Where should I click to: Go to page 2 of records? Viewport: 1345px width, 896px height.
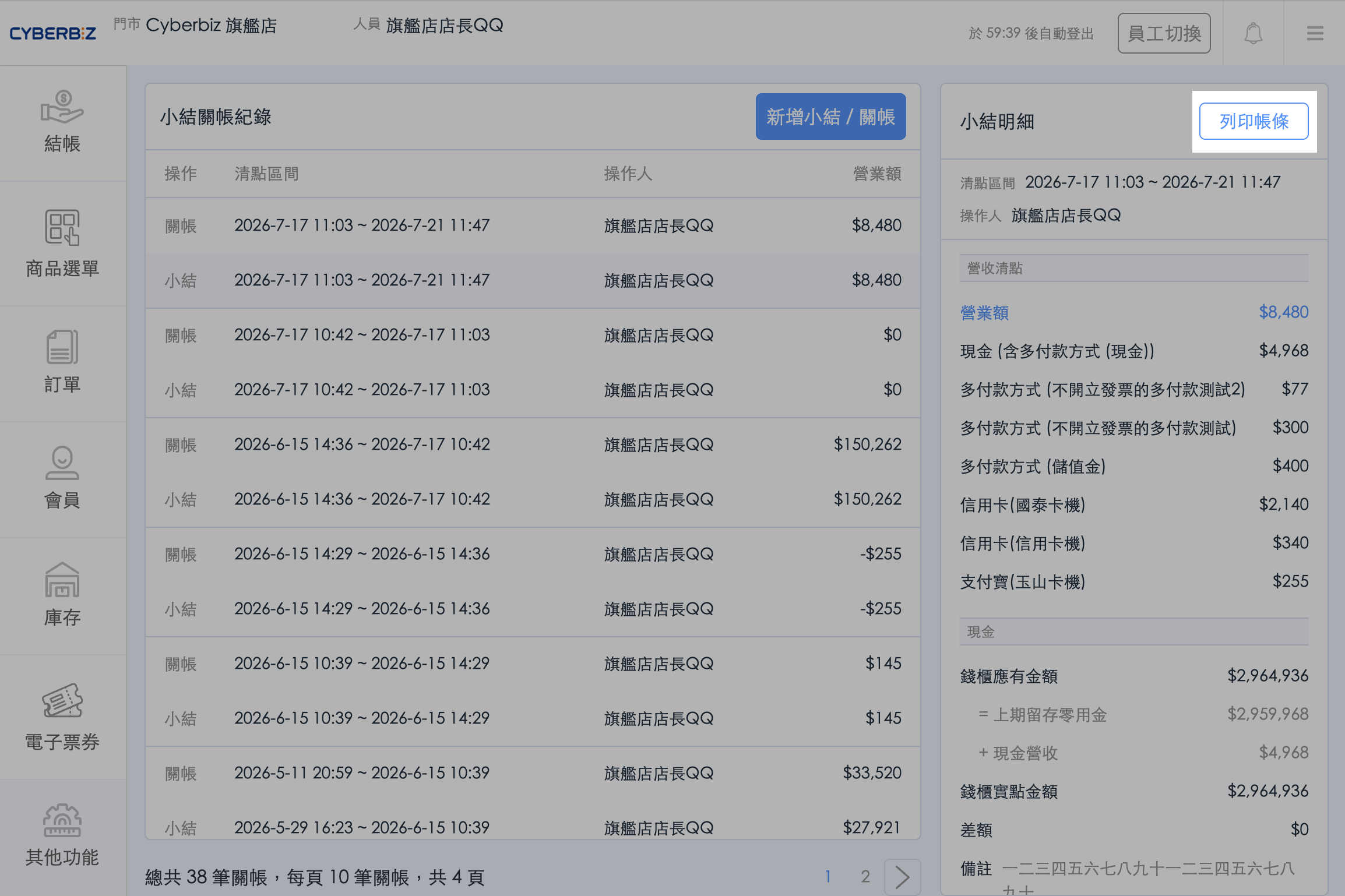[x=865, y=876]
